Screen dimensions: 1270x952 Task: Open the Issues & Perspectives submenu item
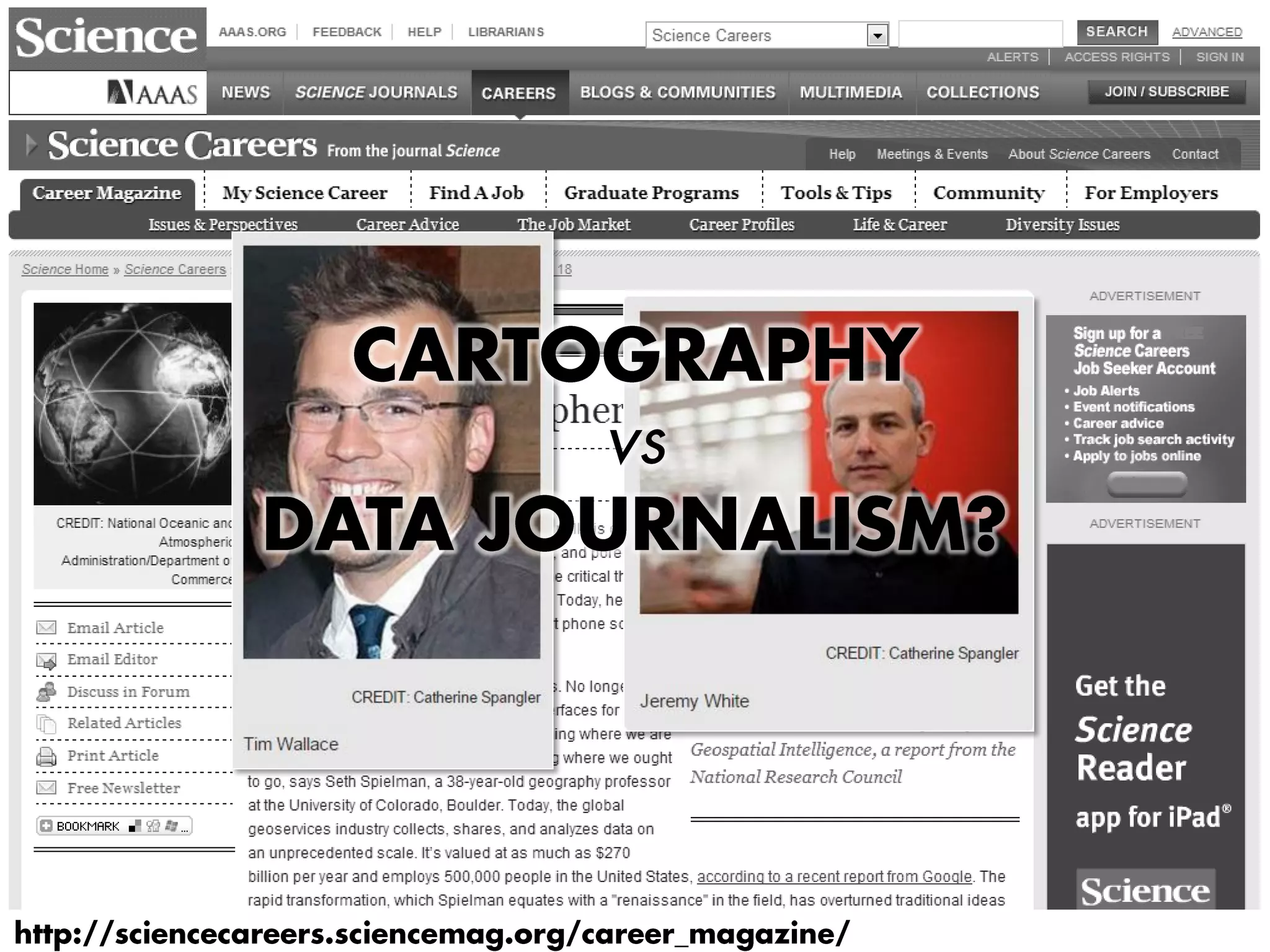coord(223,224)
